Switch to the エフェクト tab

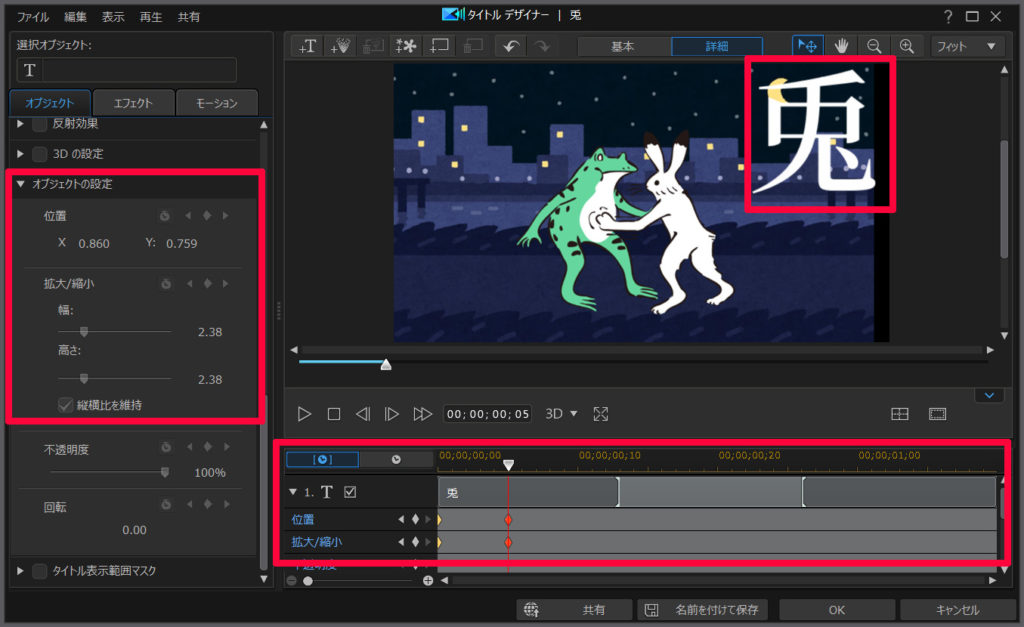tap(133, 103)
